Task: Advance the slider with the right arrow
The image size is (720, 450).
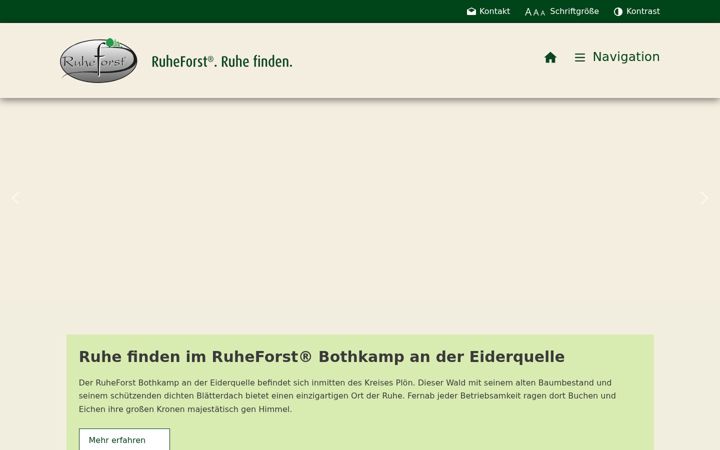Action: click(x=704, y=198)
